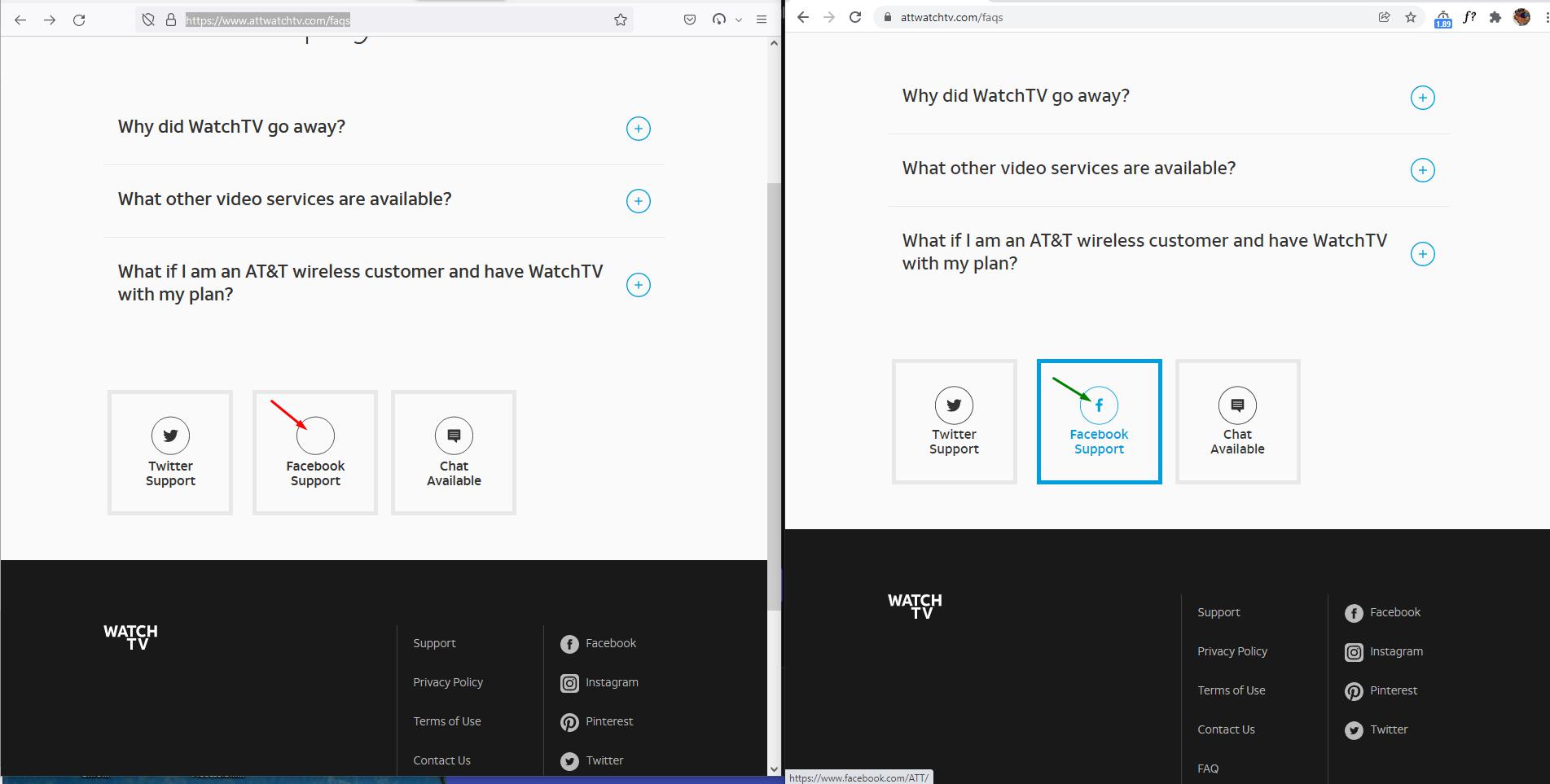Click the shield tracking protection icon in Firefox
The width and height of the screenshot is (1550, 784).
[x=148, y=20]
